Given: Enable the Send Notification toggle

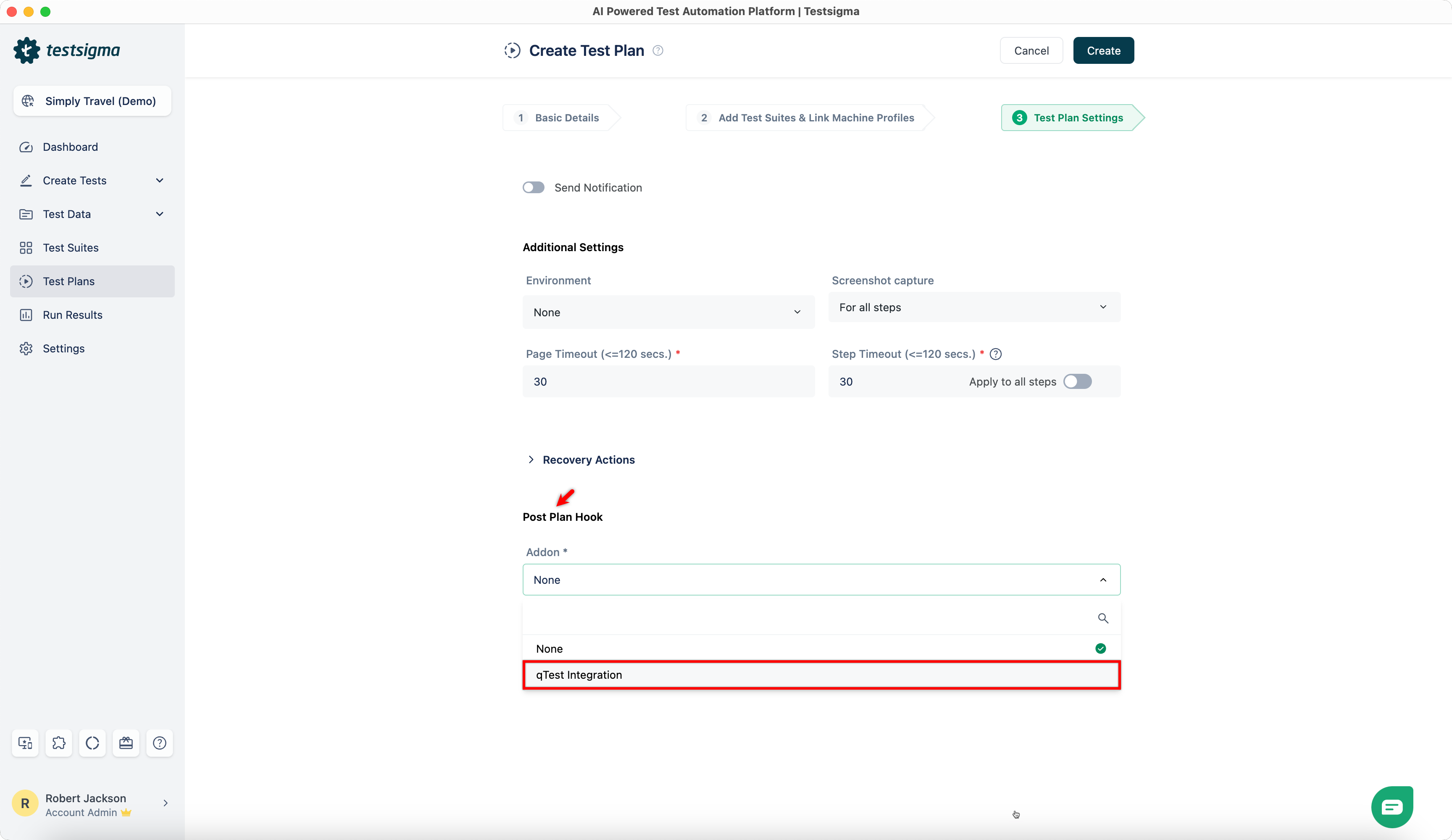Looking at the screenshot, I should pos(533,187).
